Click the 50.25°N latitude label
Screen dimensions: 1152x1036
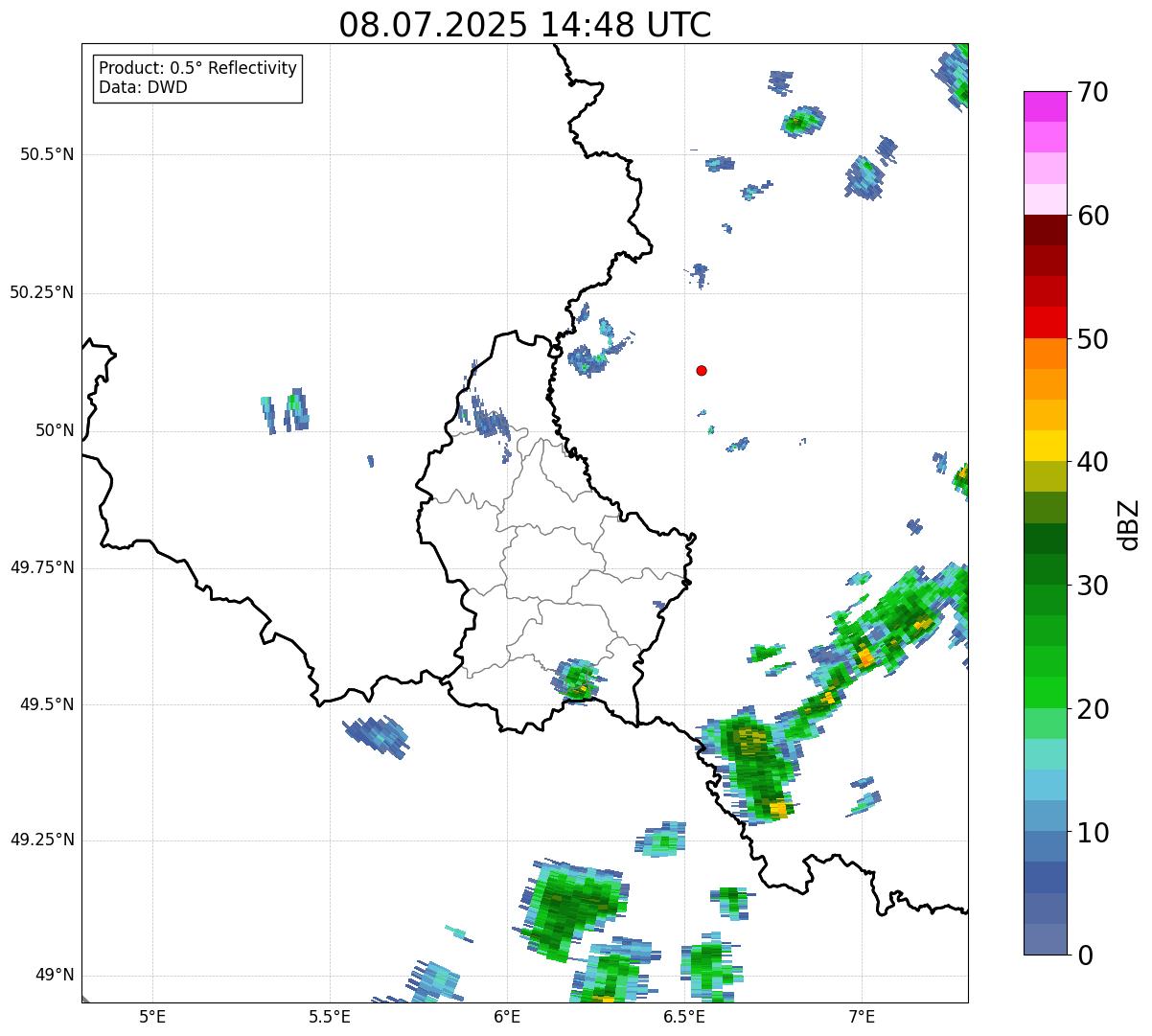(41, 292)
